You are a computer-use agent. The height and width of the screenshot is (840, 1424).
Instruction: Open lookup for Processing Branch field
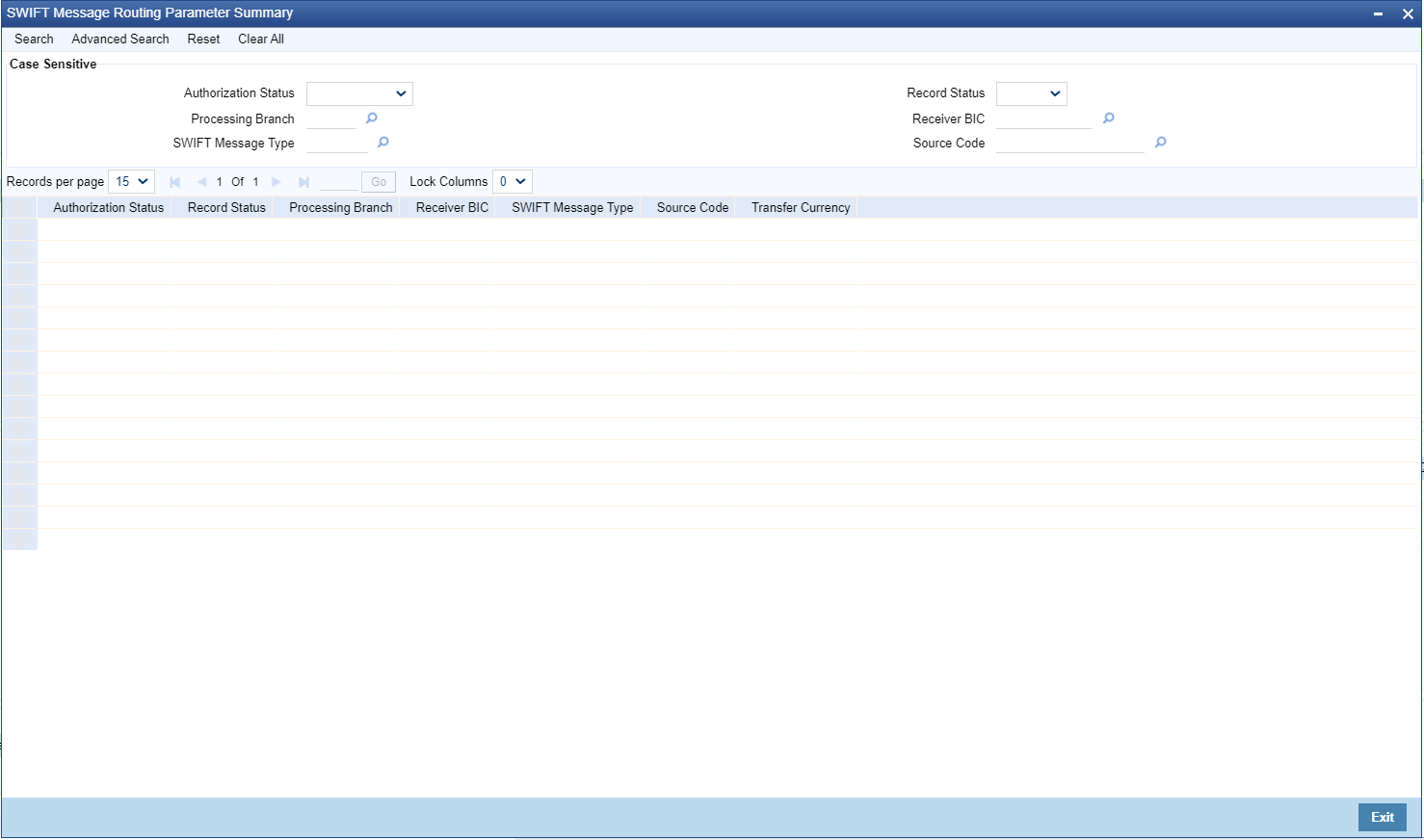point(372,118)
